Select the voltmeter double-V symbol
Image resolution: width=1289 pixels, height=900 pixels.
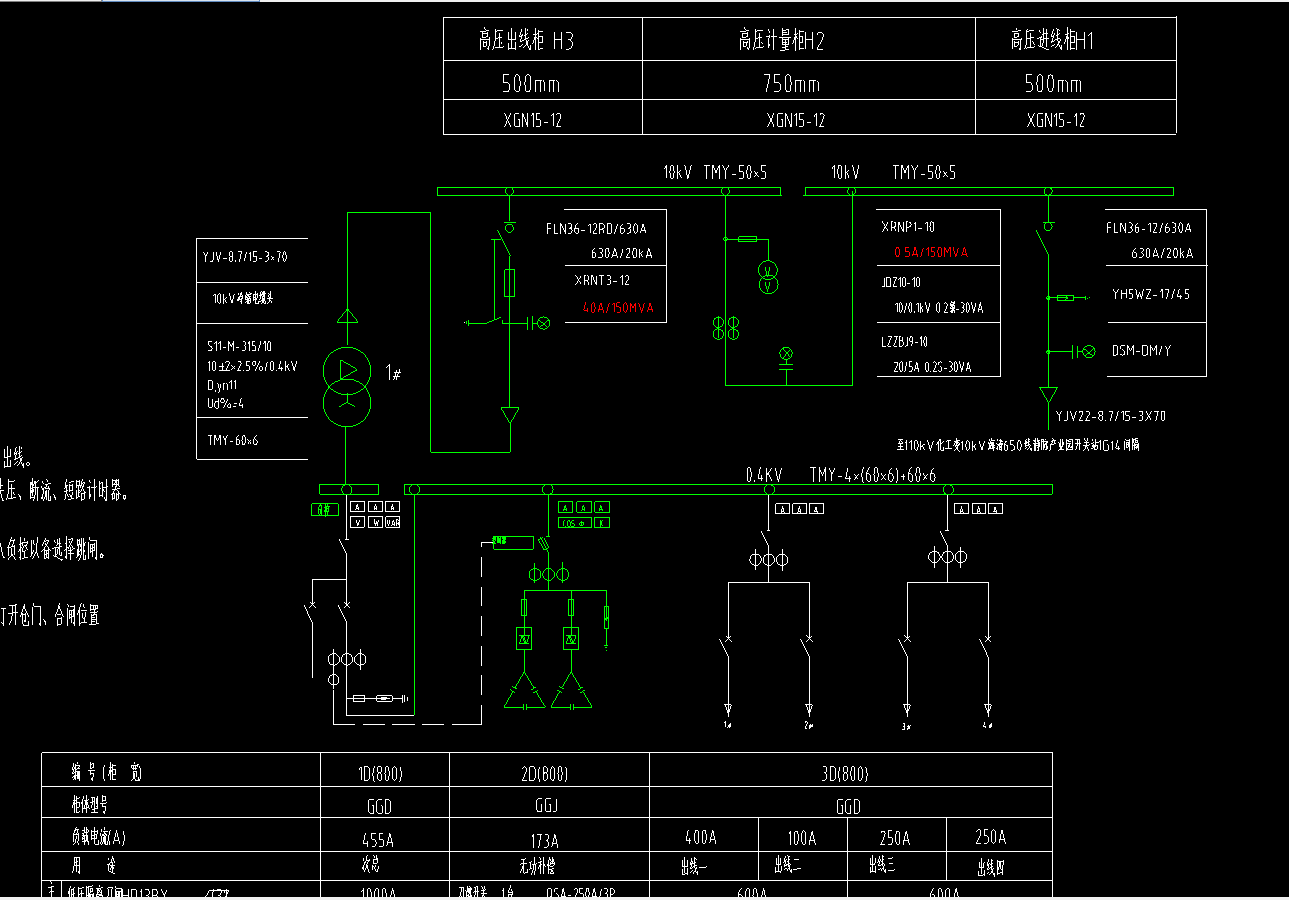pyautogui.click(x=767, y=278)
